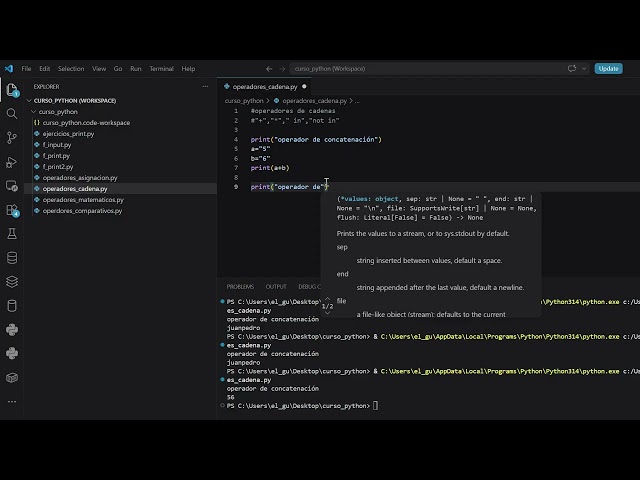Open the dropdown next to chat icon
The width and height of the screenshot is (640, 480).
(584, 69)
